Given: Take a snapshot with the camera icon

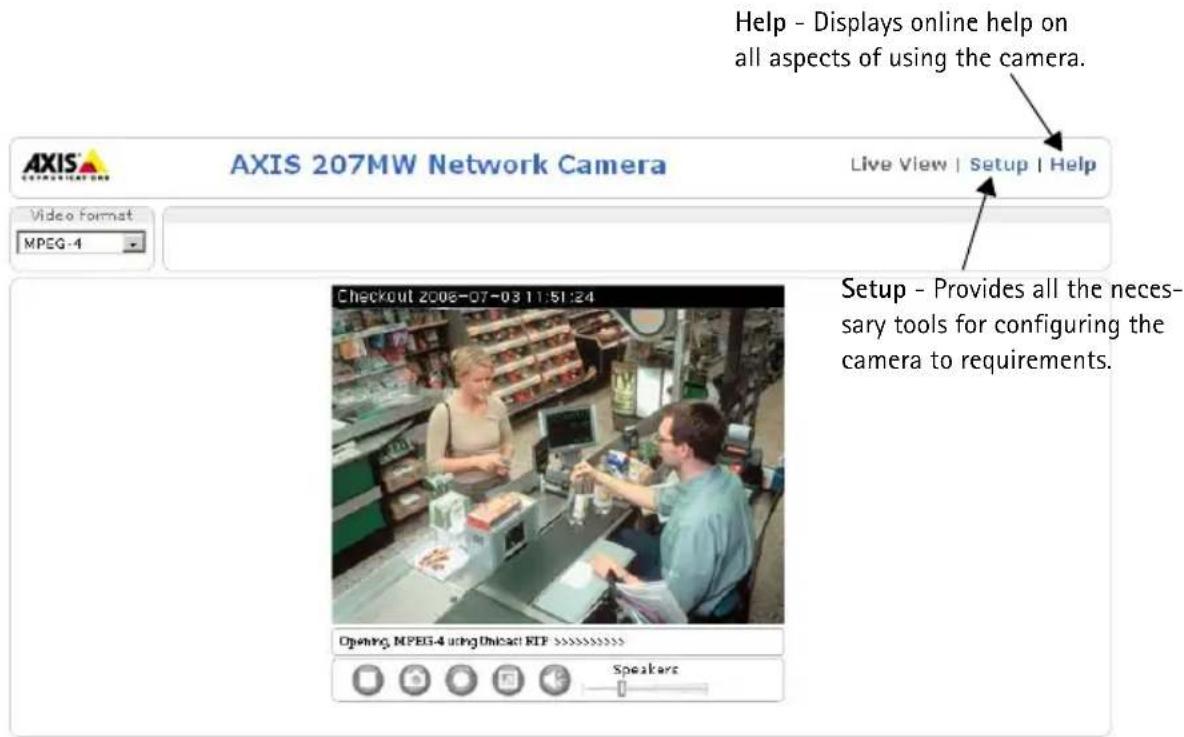Looking at the screenshot, I should (x=415, y=680).
